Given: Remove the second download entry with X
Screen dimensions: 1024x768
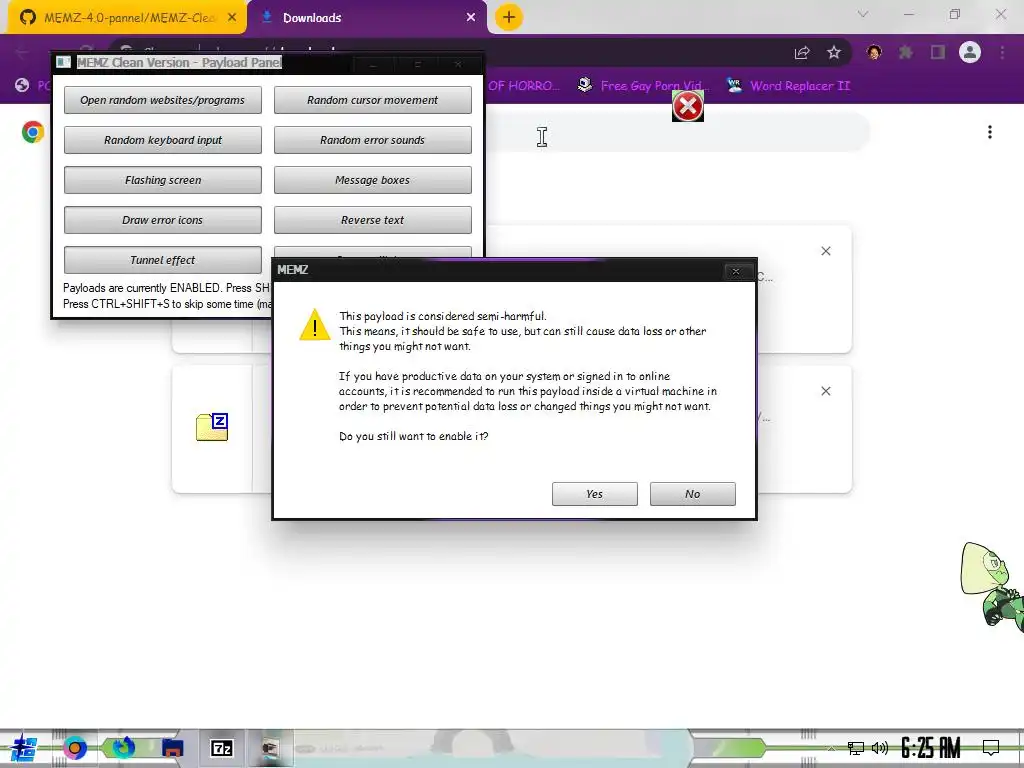Looking at the screenshot, I should click(x=825, y=391).
